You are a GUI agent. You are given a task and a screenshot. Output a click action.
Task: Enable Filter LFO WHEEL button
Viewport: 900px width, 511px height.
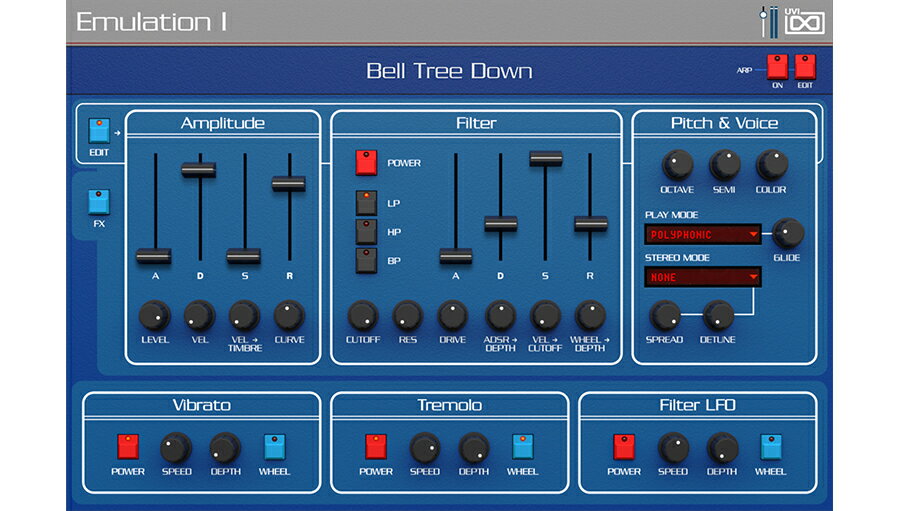click(770, 447)
